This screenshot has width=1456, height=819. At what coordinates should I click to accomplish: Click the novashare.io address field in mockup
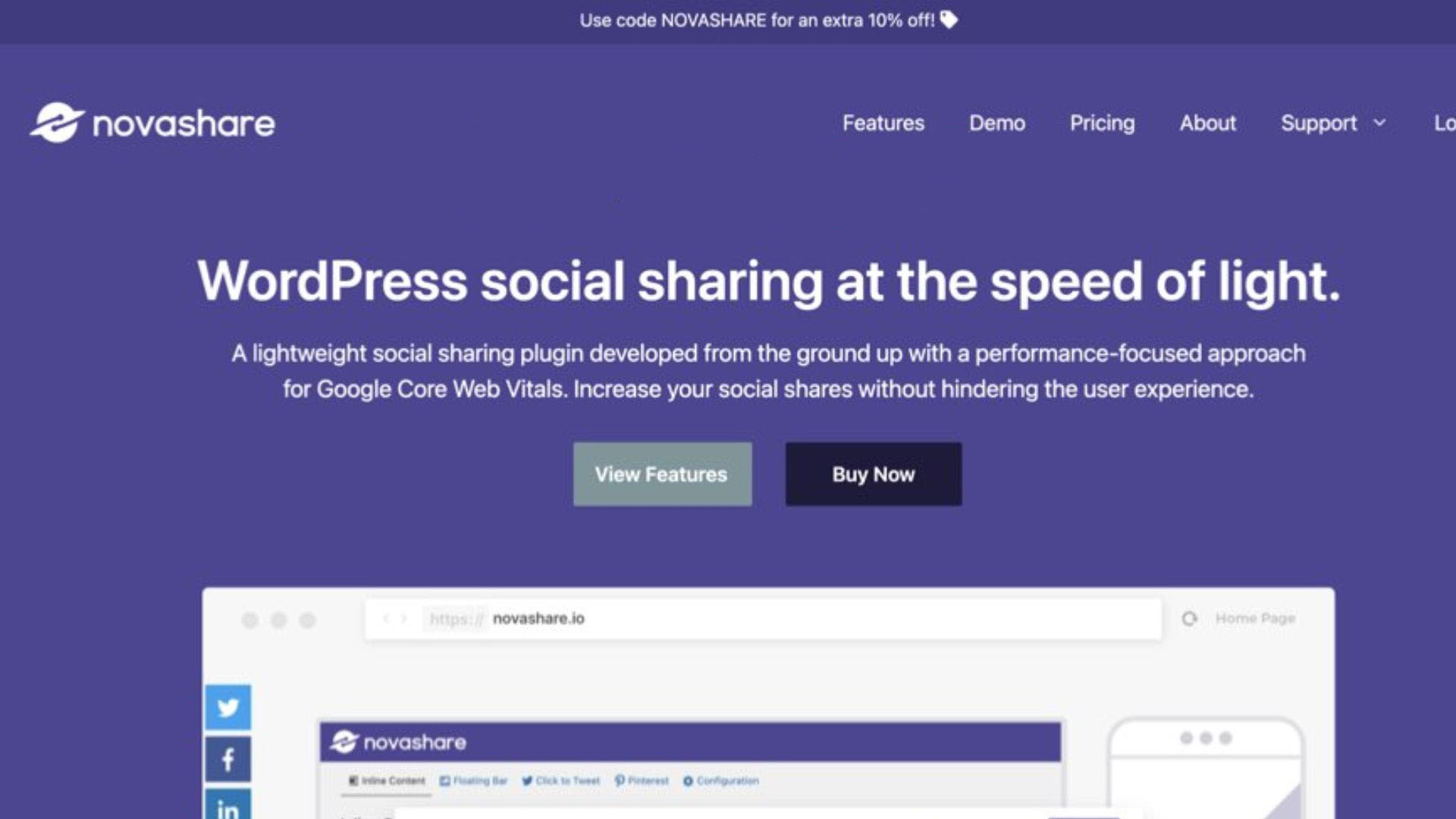point(763,619)
